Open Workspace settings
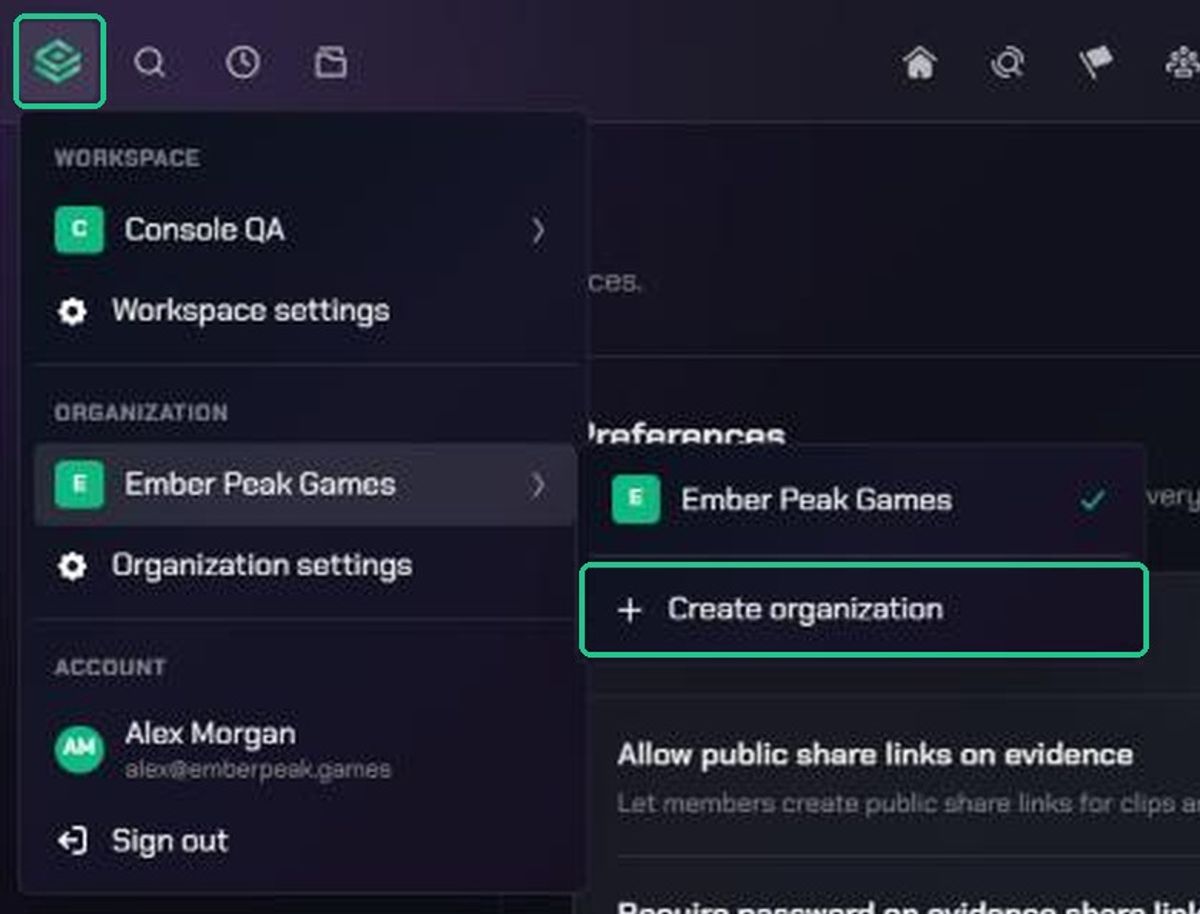 point(303,311)
